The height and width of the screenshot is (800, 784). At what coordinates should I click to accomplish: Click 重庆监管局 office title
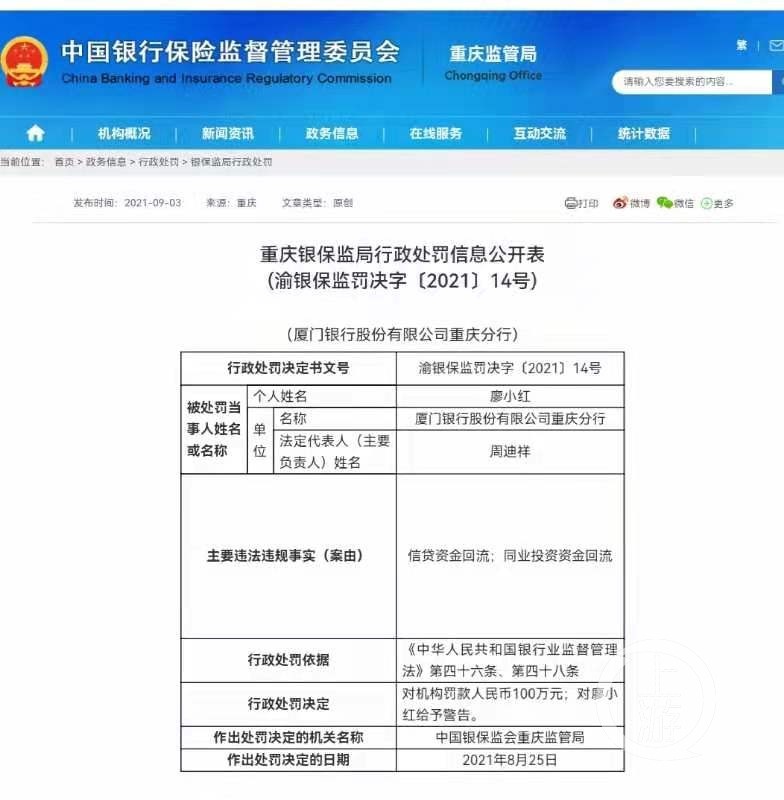(493, 54)
